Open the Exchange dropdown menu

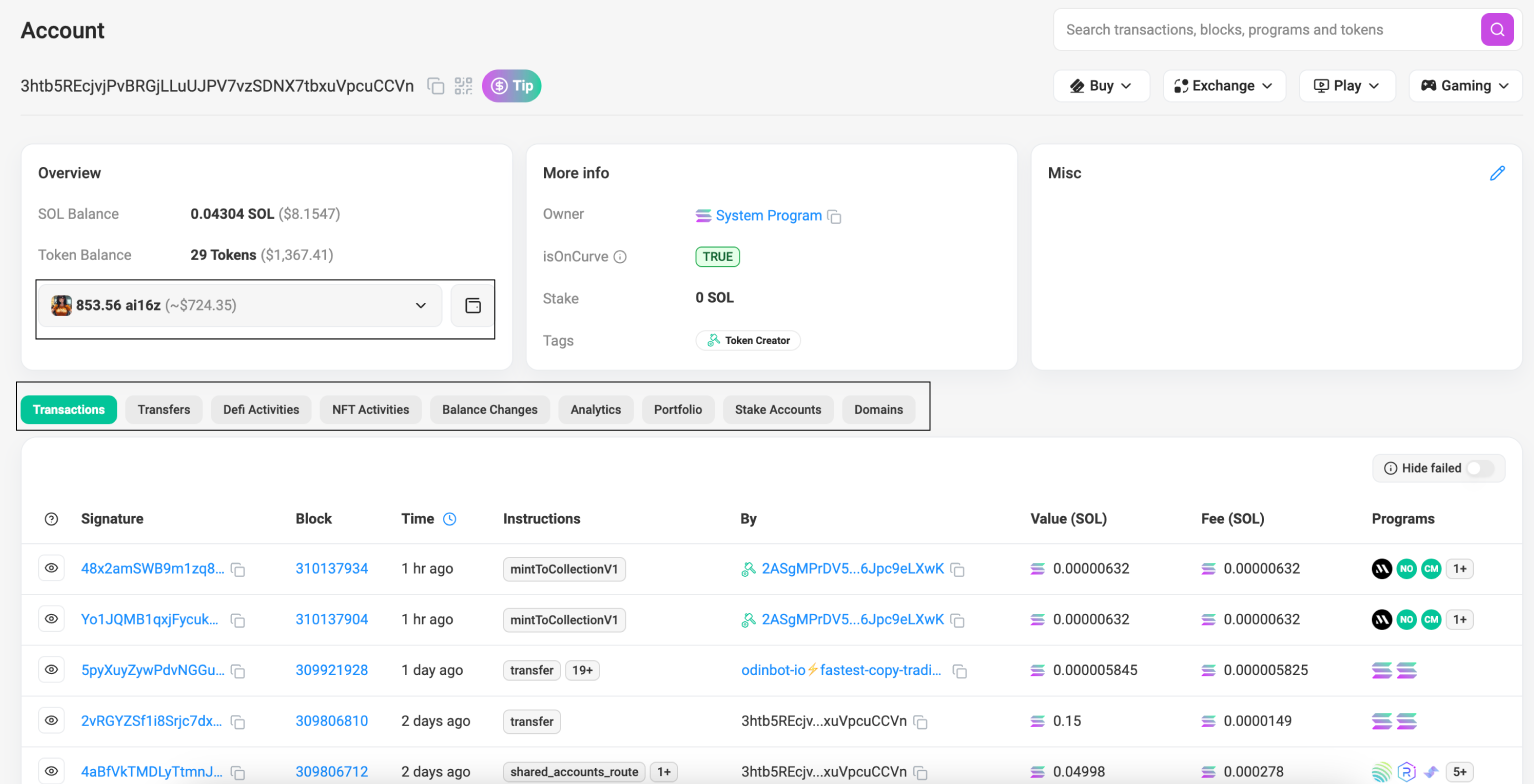point(1224,86)
